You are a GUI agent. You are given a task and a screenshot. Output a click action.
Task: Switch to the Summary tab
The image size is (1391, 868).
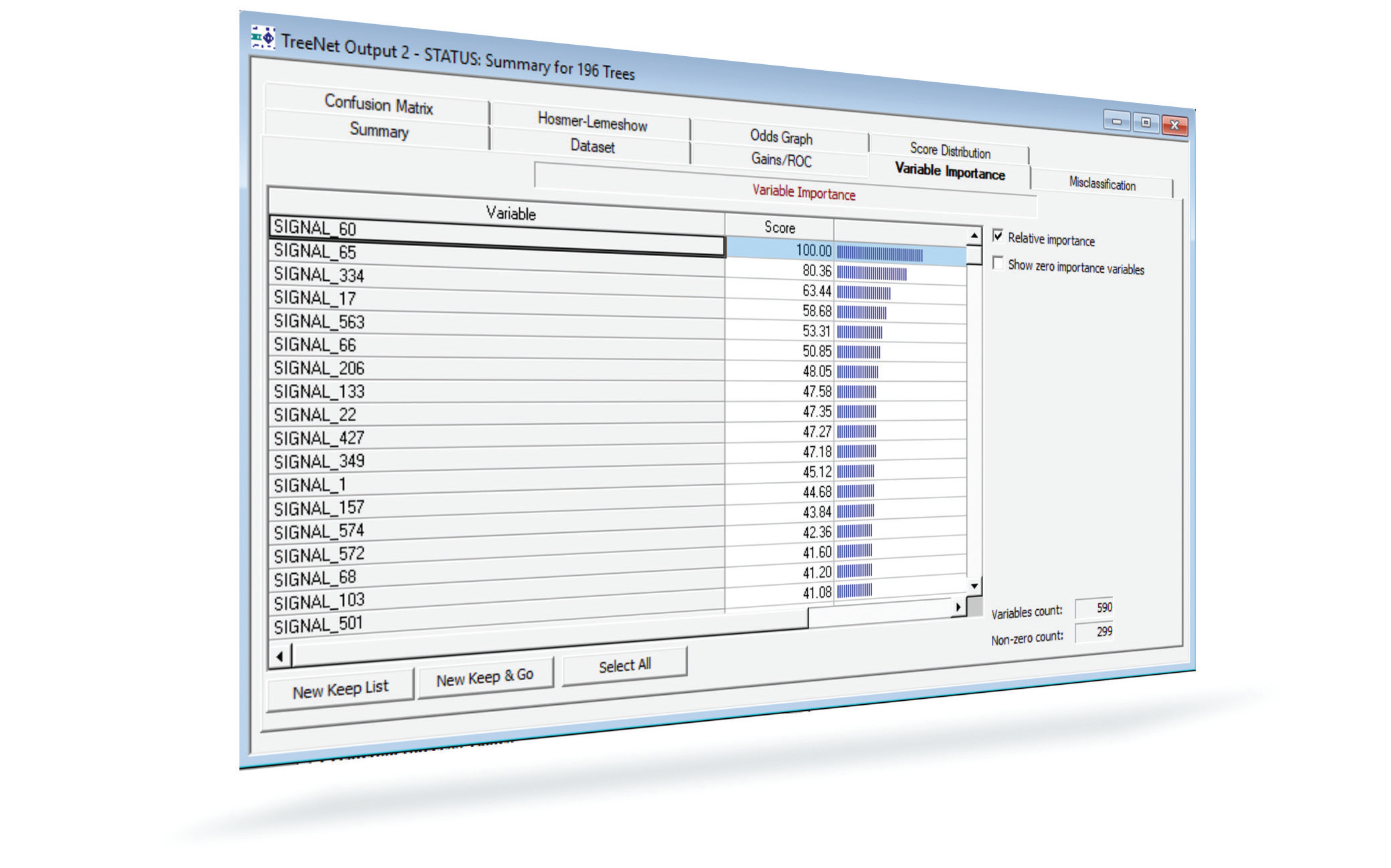(379, 130)
